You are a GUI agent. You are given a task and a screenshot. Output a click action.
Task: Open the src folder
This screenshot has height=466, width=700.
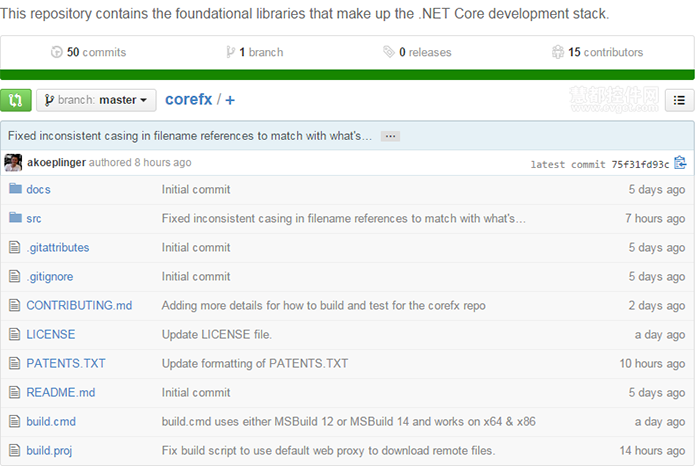pos(34,219)
